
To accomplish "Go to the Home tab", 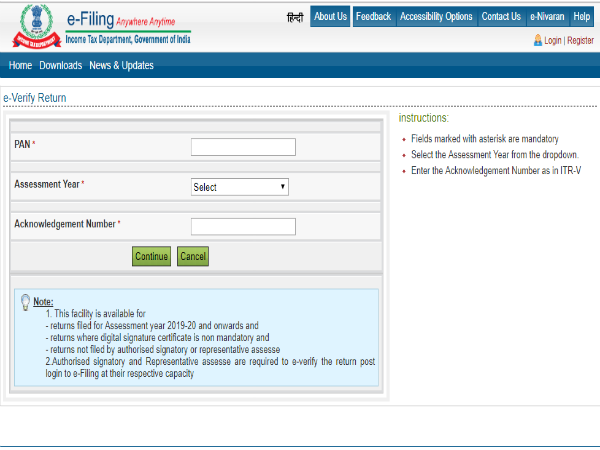I will click(x=20, y=66).
